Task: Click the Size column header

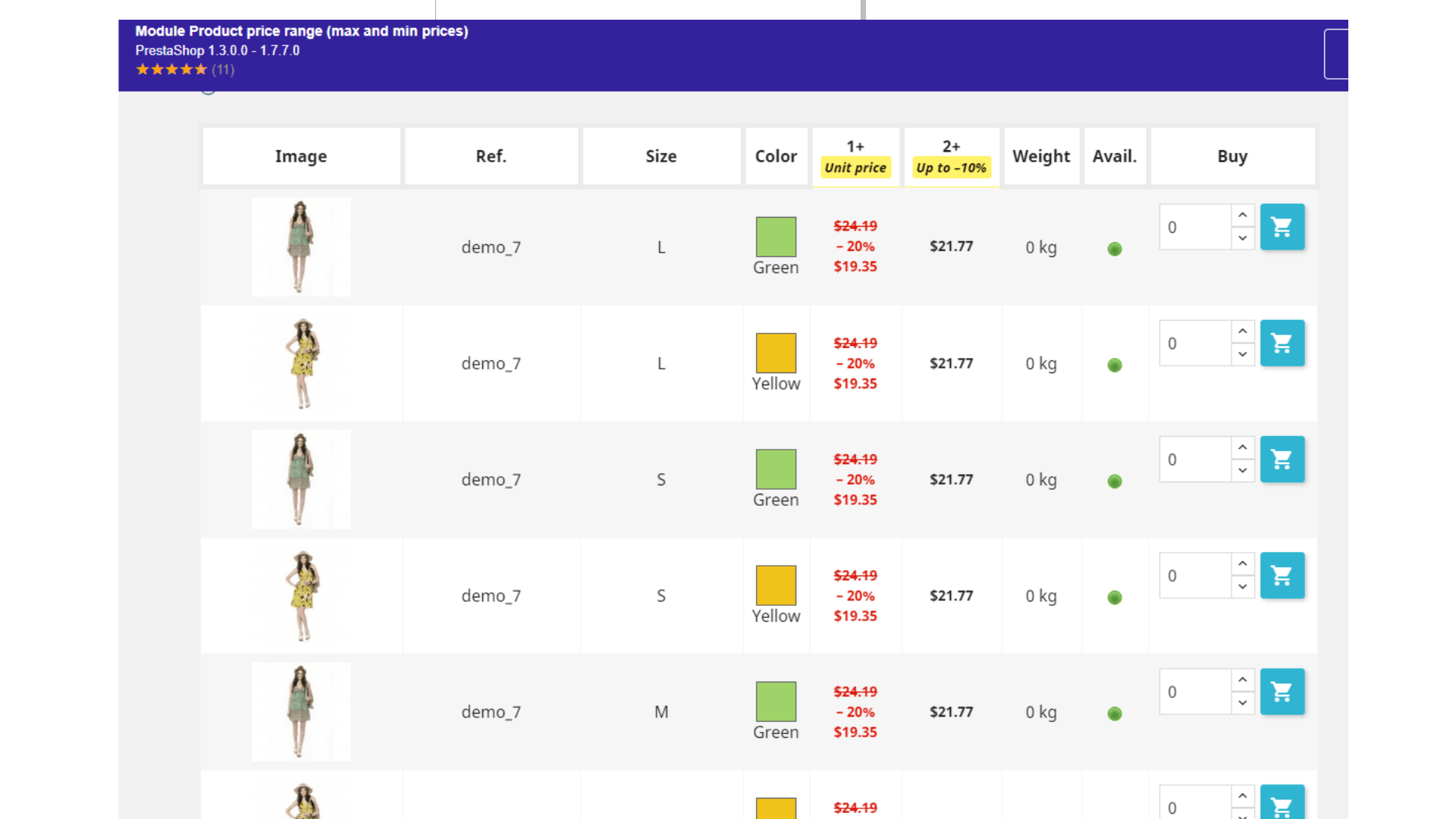Action: point(661,156)
